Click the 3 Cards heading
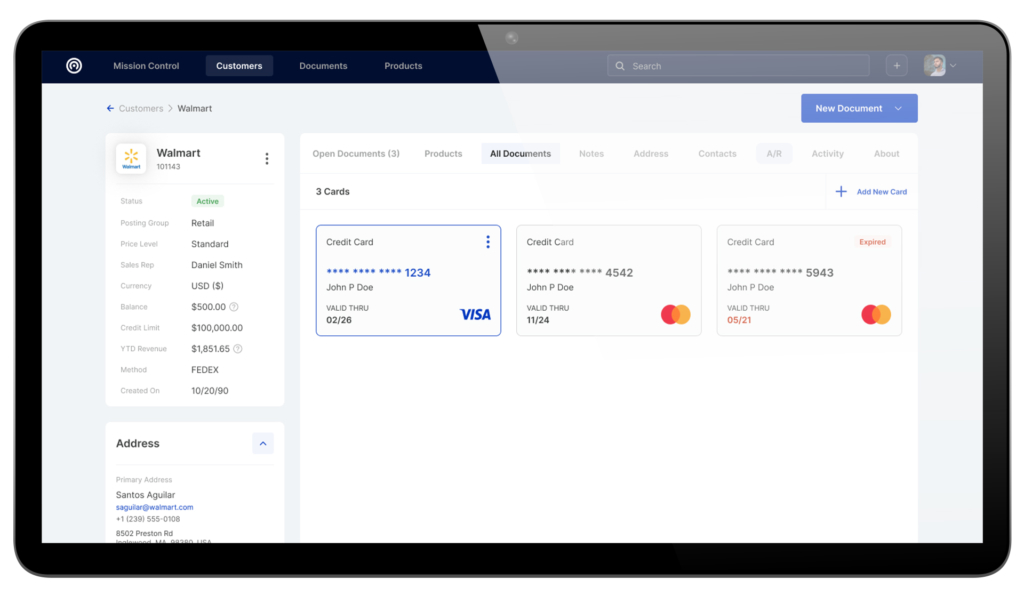This screenshot has height=596, width=1024. click(x=332, y=191)
